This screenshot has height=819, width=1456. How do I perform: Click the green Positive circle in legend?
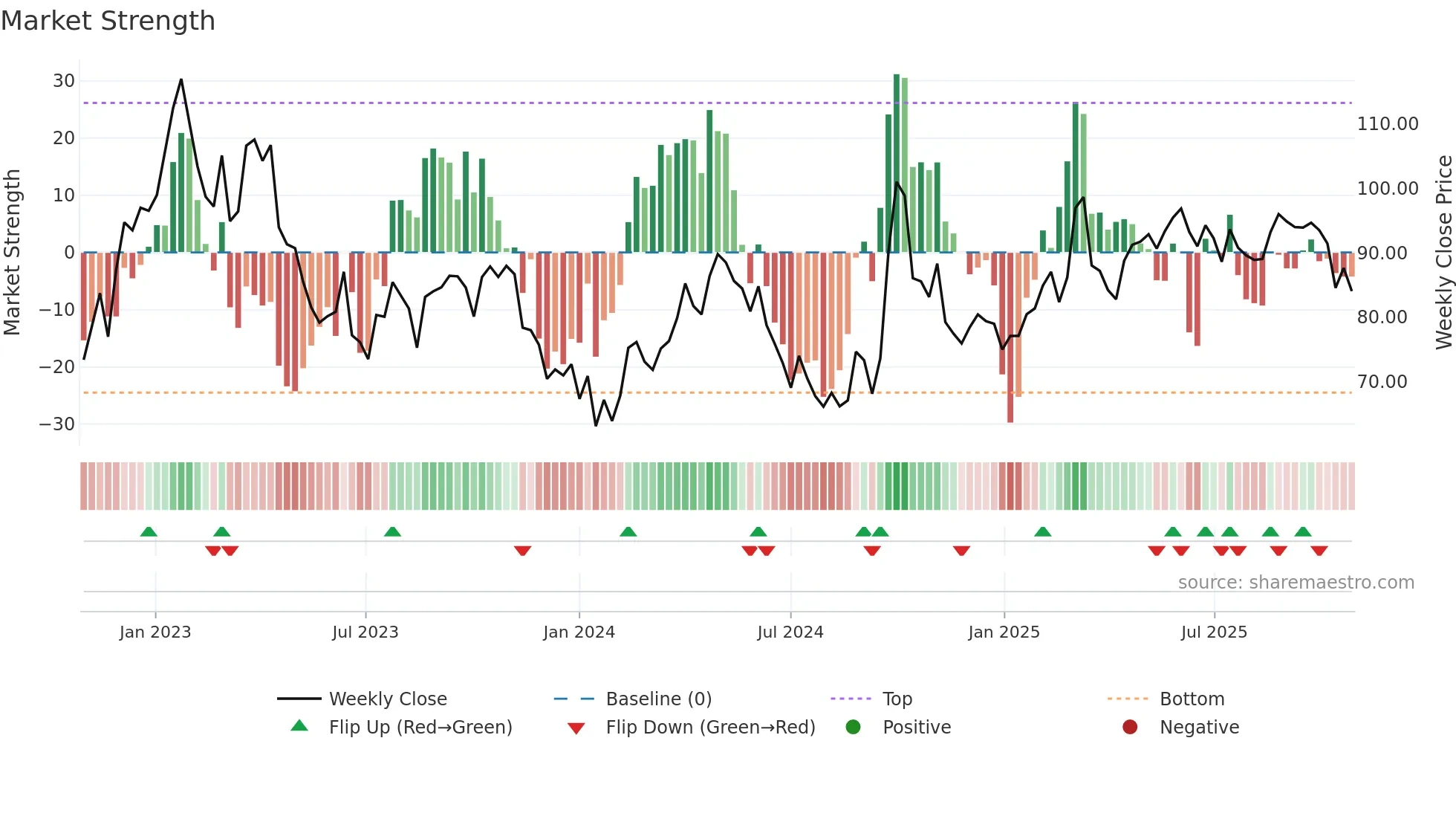click(x=853, y=727)
